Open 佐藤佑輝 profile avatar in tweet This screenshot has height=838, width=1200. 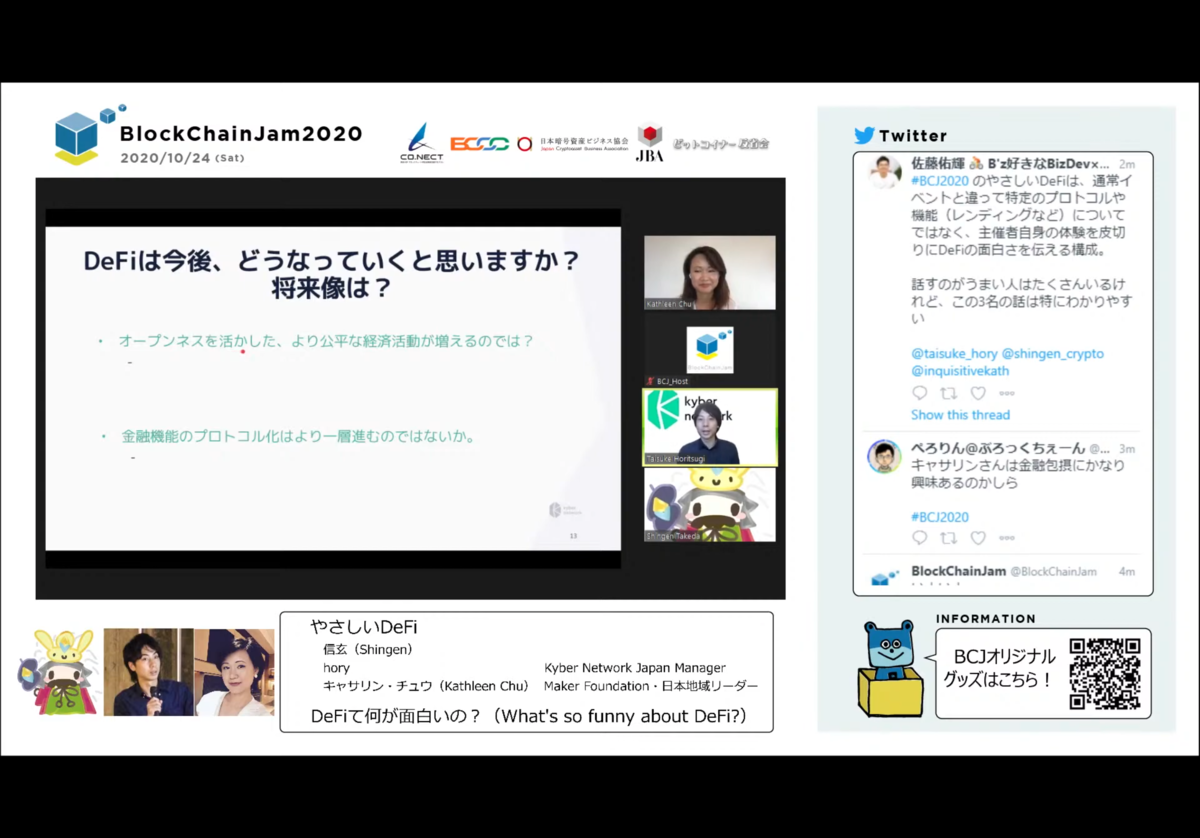click(x=884, y=172)
